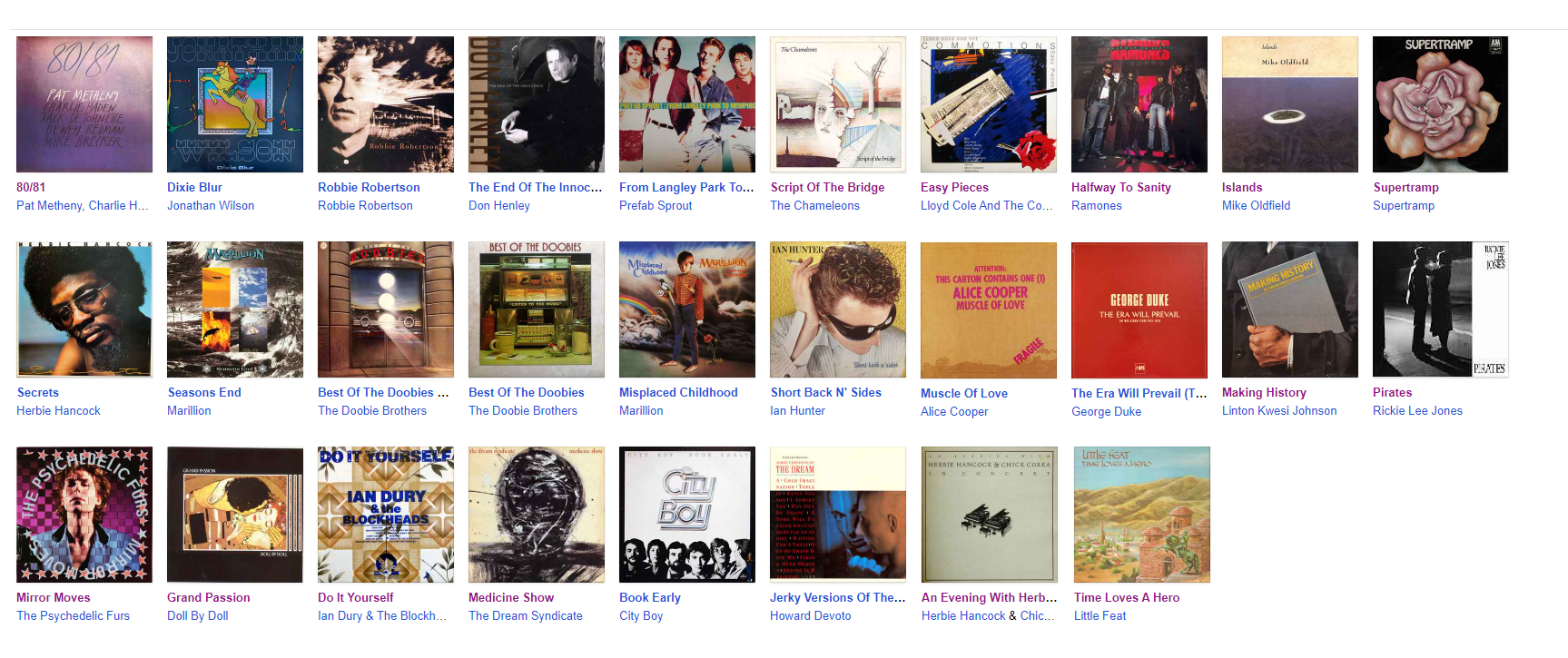Open the 80/81 album cover thumbnail
This screenshot has height=658, width=1568.
point(84,104)
